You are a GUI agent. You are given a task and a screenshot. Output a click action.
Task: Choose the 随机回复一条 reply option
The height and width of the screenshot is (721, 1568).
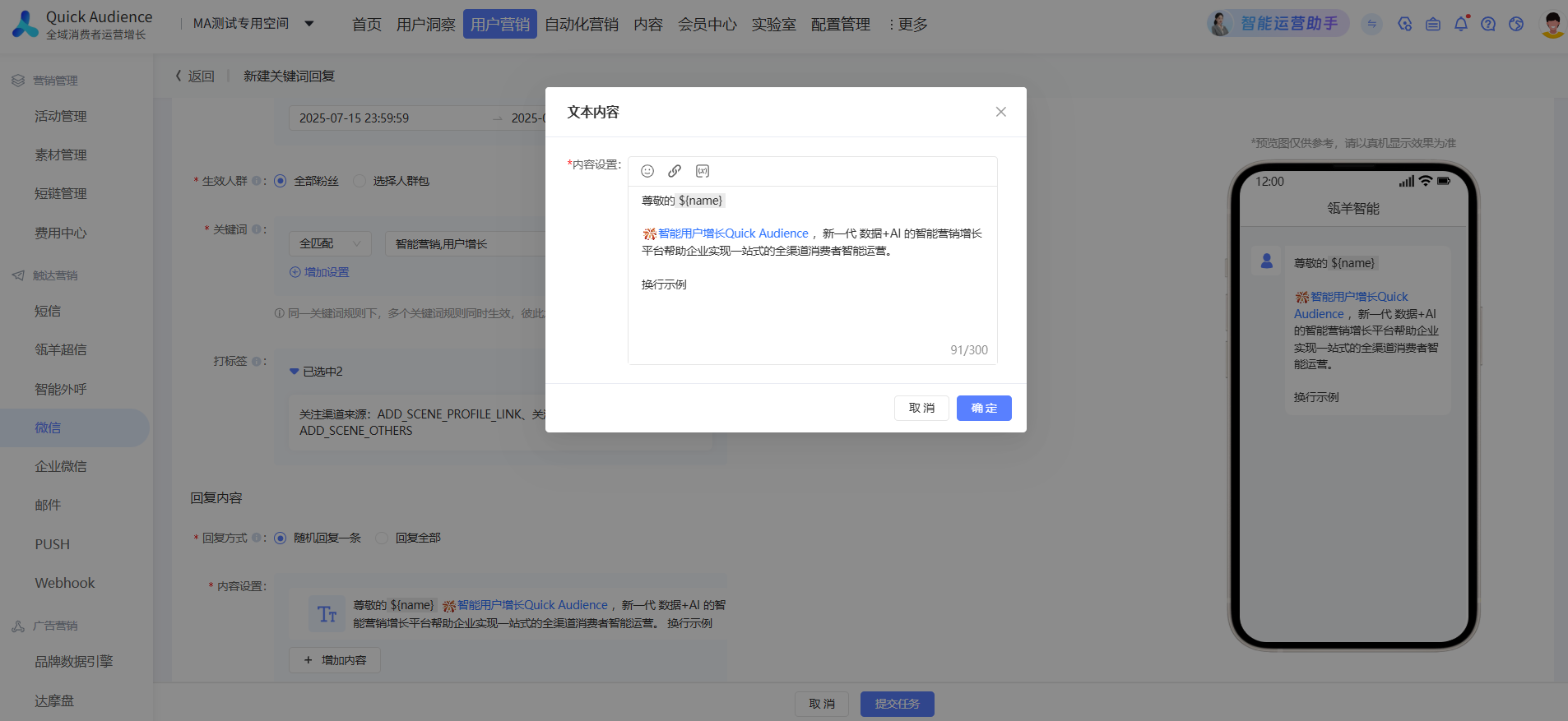click(280, 538)
